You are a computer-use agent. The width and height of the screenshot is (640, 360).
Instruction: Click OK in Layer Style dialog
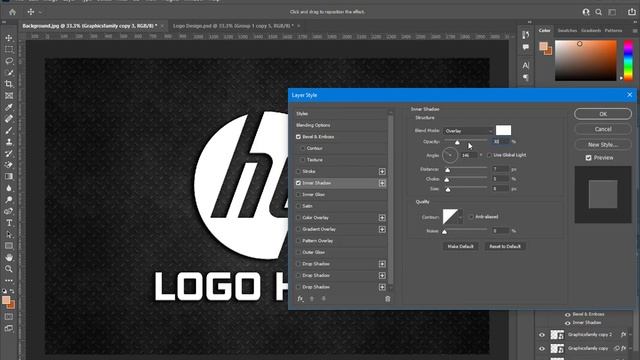[x=603, y=114]
